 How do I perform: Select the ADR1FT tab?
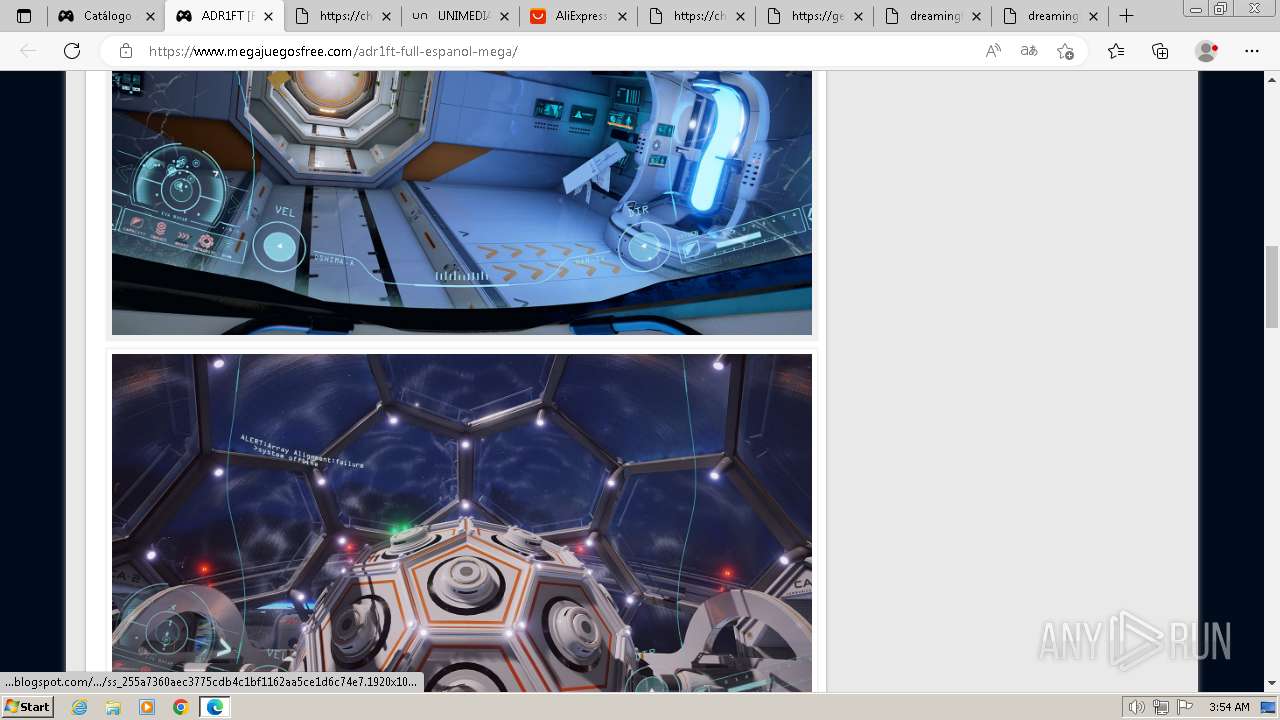pos(225,16)
